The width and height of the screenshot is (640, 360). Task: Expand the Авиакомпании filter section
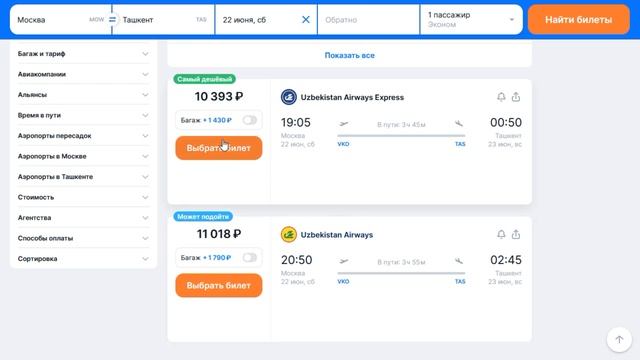point(83,74)
